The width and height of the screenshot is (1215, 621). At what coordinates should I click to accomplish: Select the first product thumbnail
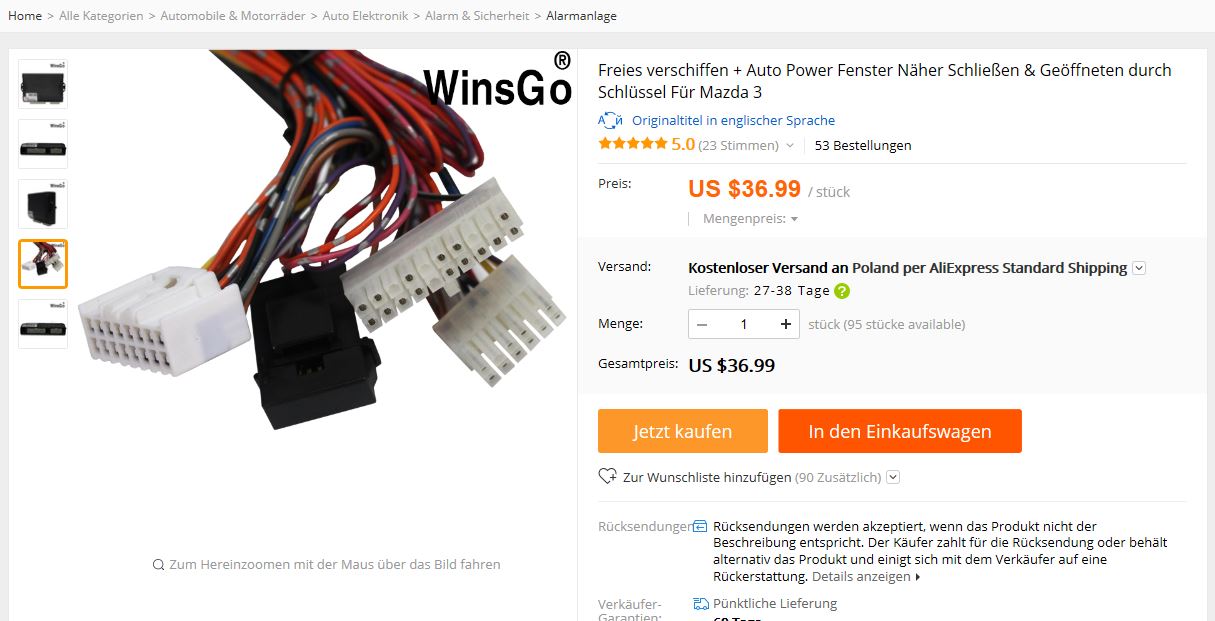(x=43, y=84)
